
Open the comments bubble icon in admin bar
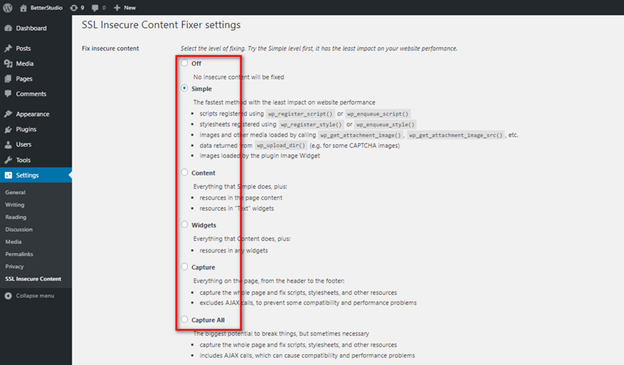point(95,8)
